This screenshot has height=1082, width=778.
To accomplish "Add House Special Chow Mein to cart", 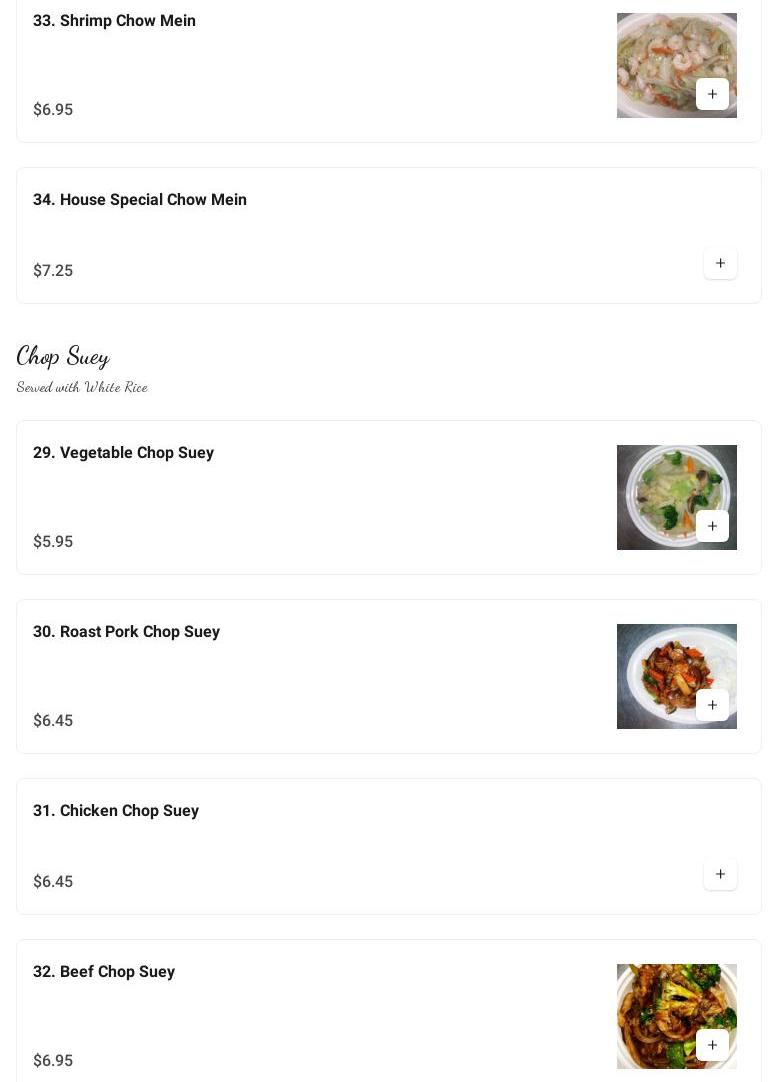I will pos(720,263).
